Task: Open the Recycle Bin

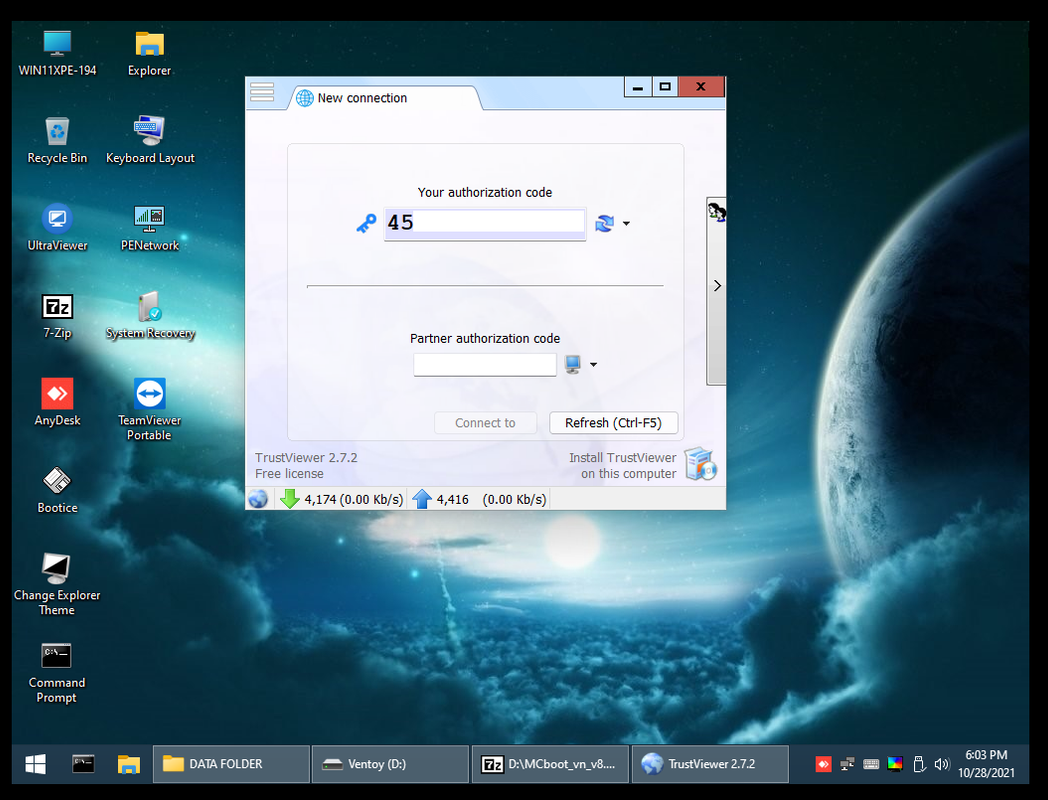Action: 57,140
